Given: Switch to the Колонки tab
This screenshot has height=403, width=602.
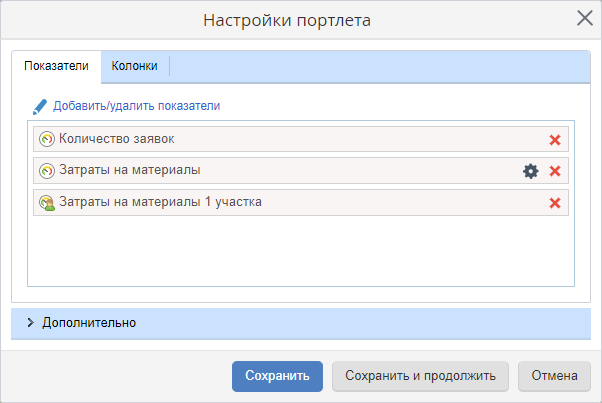Looking at the screenshot, I should (134, 66).
